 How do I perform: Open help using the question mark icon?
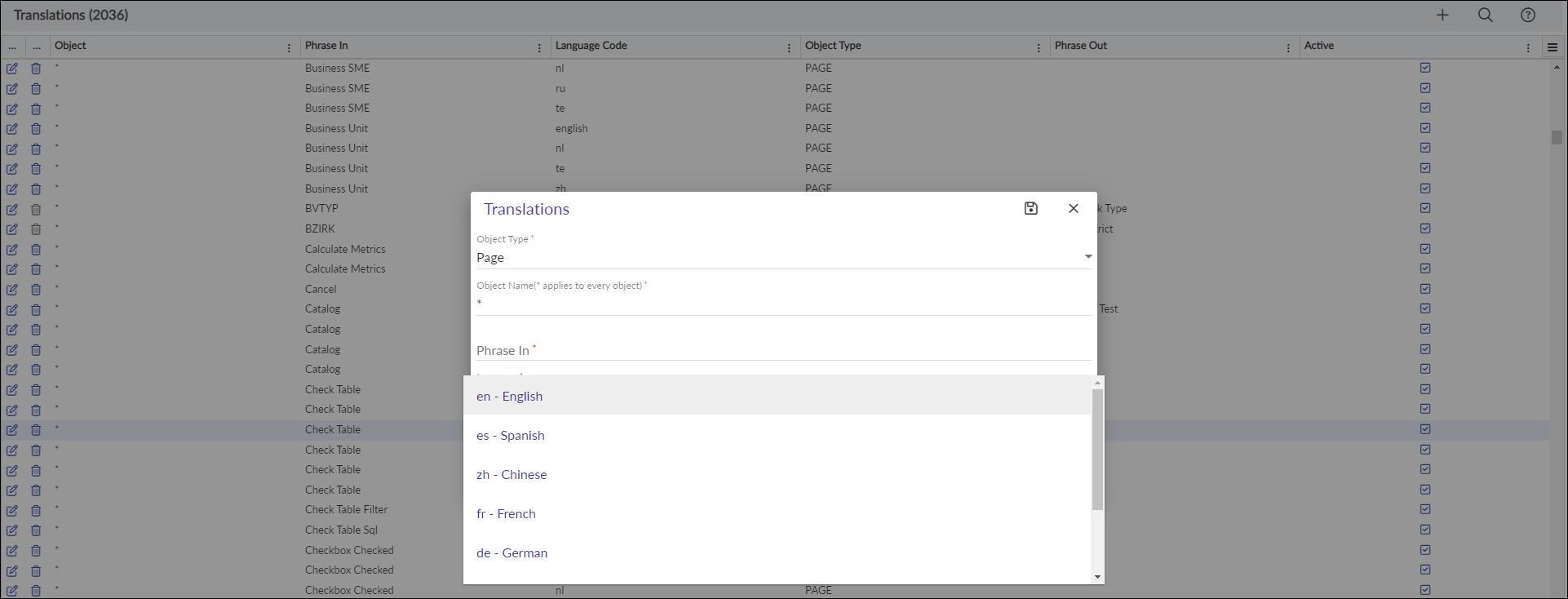pos(1528,15)
